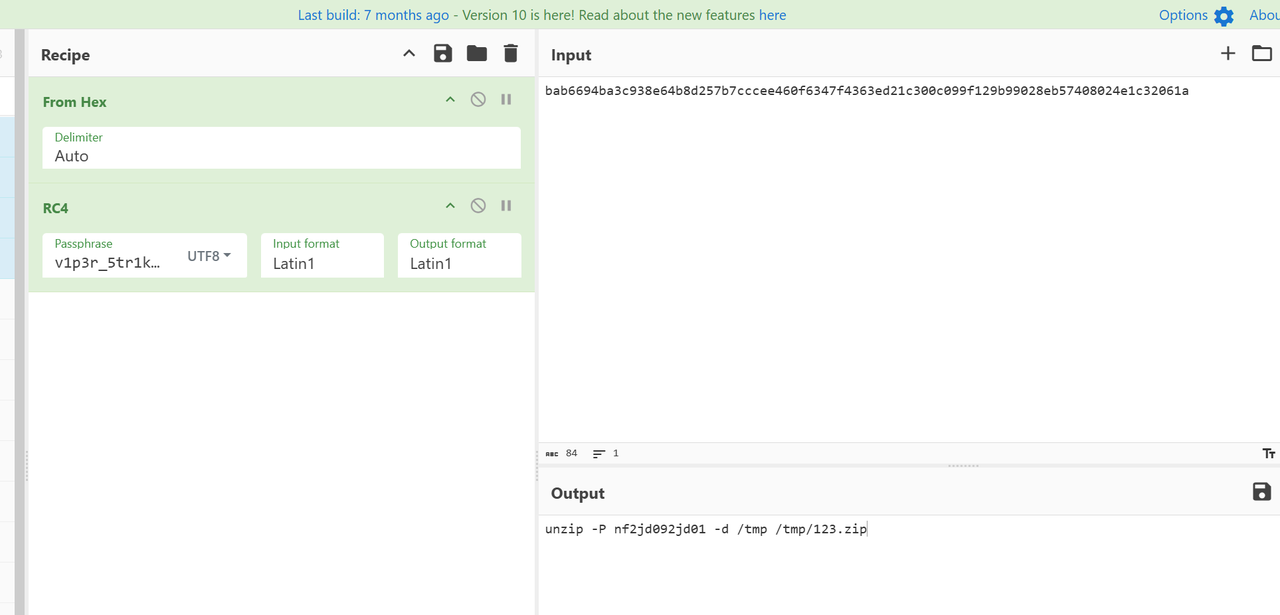
Task: Disable the From Hex operation
Action: [x=478, y=100]
